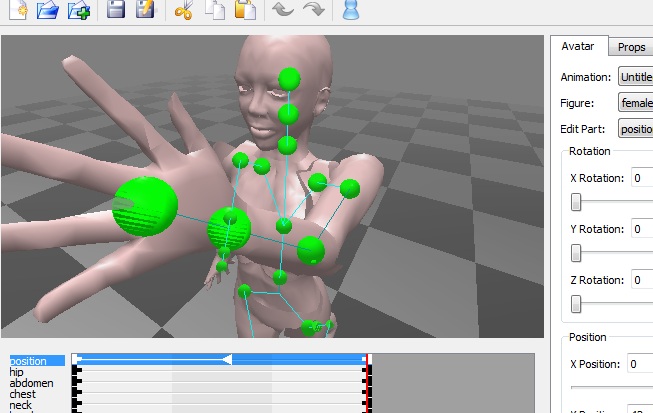The image size is (653, 413).
Task: Click the neck track's first keyframe marker
Action: coord(77,403)
